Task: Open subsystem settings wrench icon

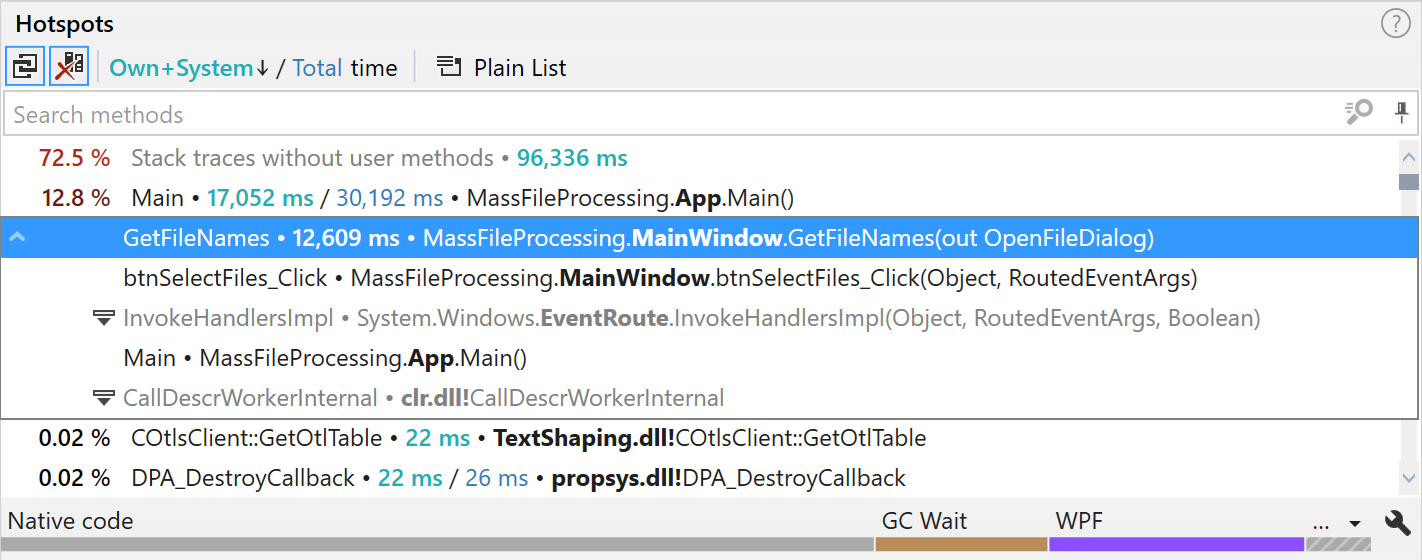Action: click(x=1397, y=522)
